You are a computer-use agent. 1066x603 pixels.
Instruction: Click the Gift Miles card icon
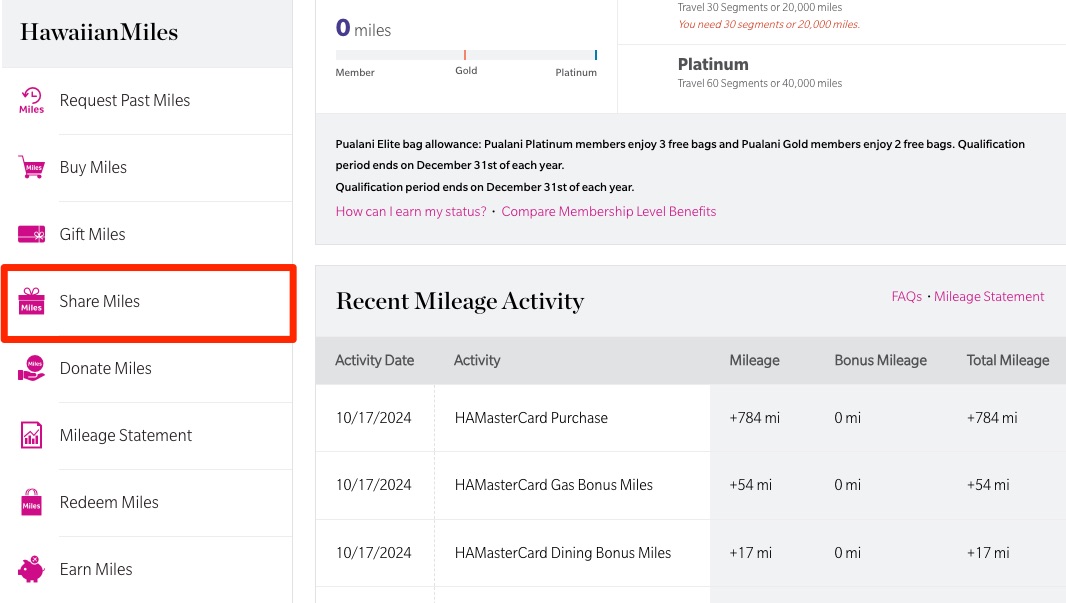[x=32, y=234]
